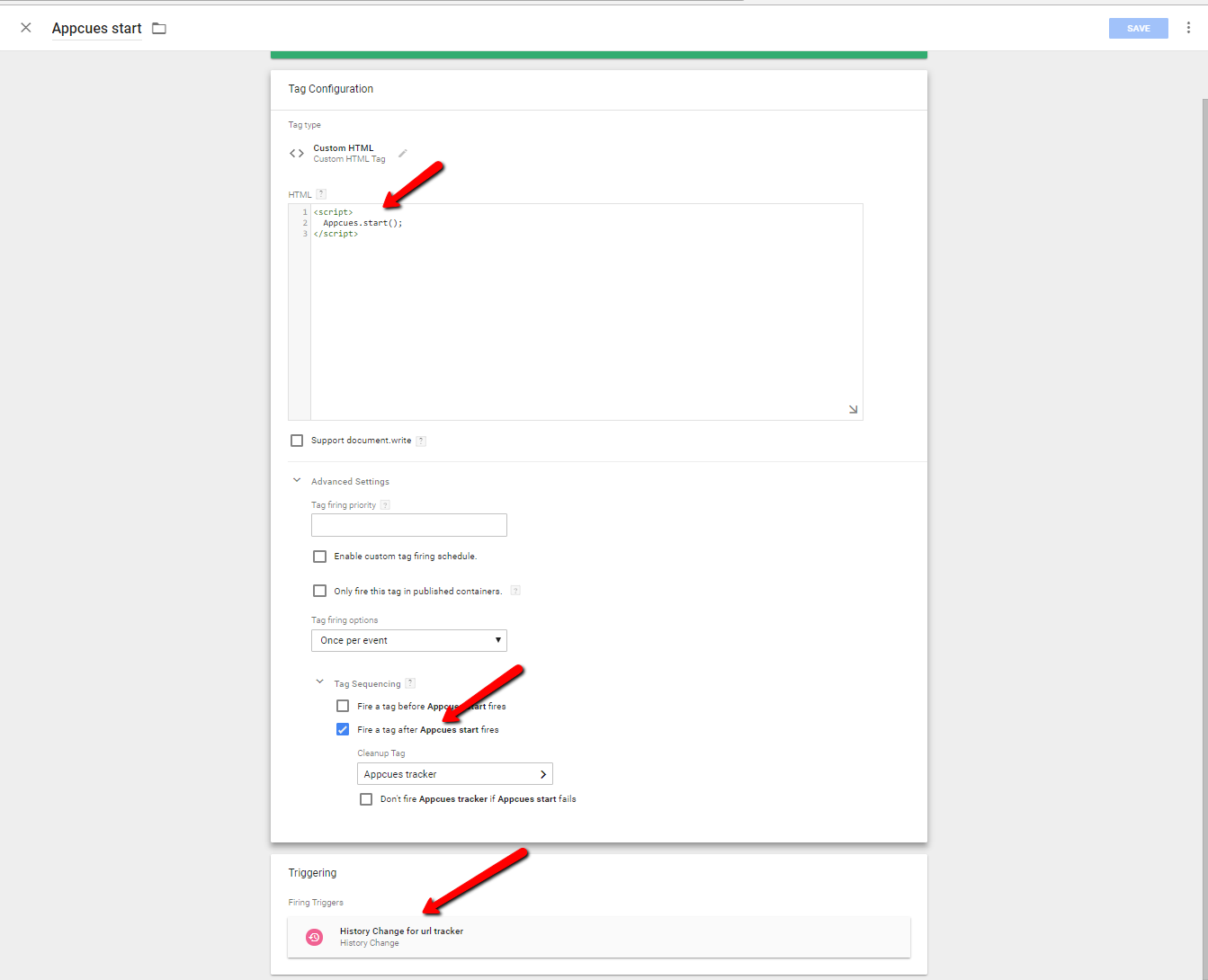
Task: Click the resize handle of HTML editor
Action: 853,410
